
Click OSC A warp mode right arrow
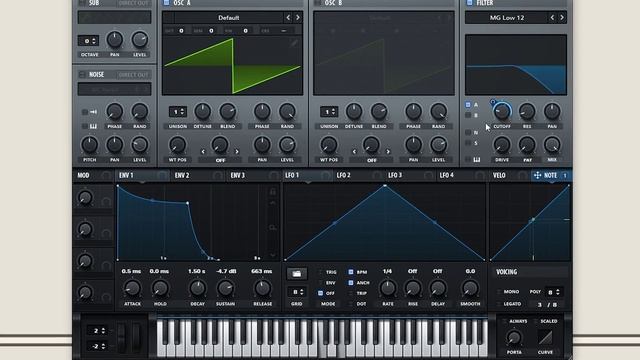point(237,151)
